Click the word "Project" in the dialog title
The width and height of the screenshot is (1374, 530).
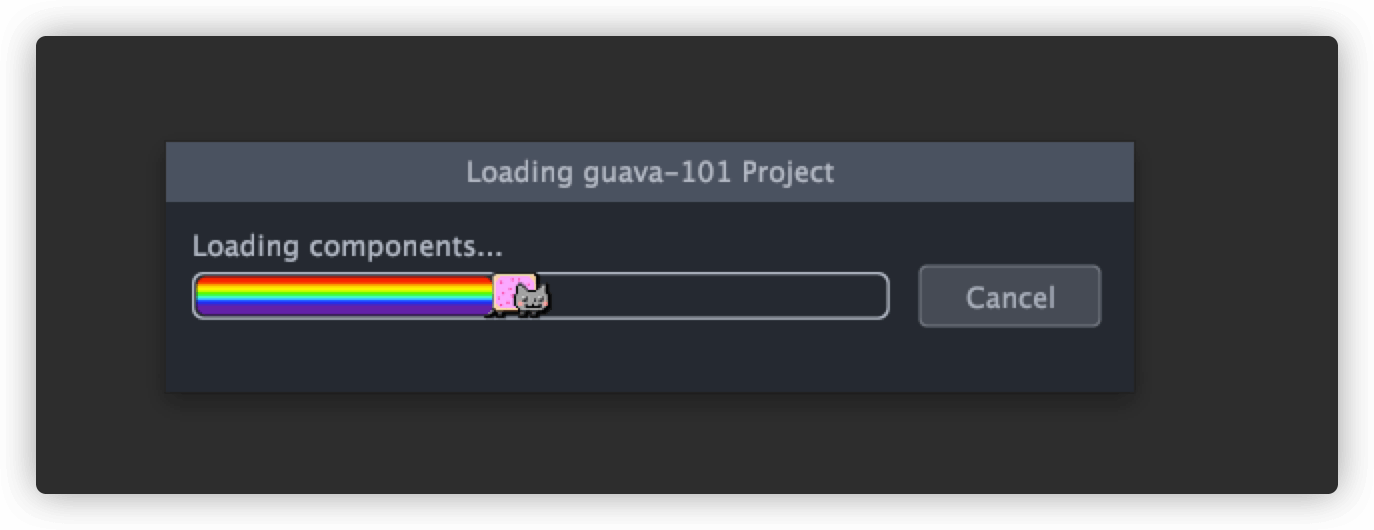(x=788, y=173)
